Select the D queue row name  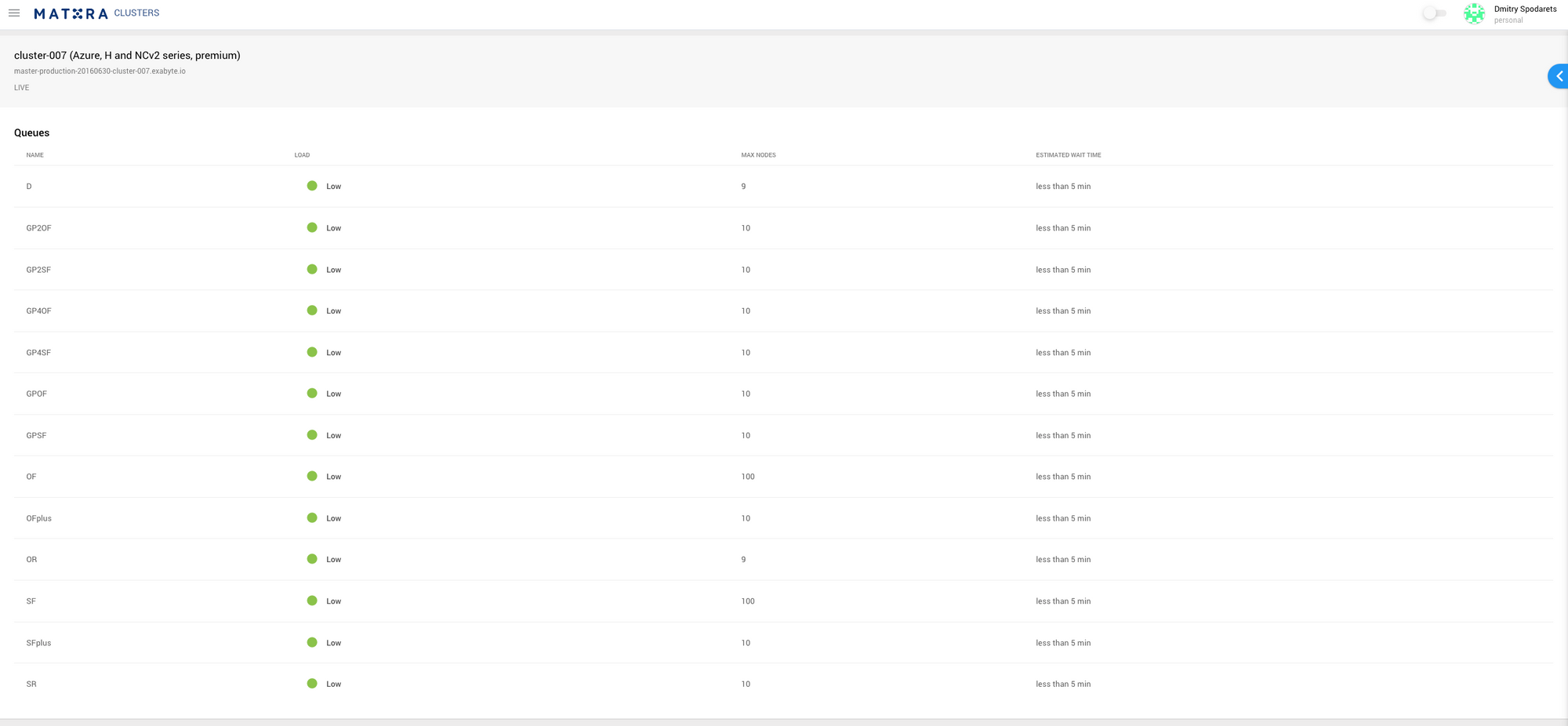(29, 187)
